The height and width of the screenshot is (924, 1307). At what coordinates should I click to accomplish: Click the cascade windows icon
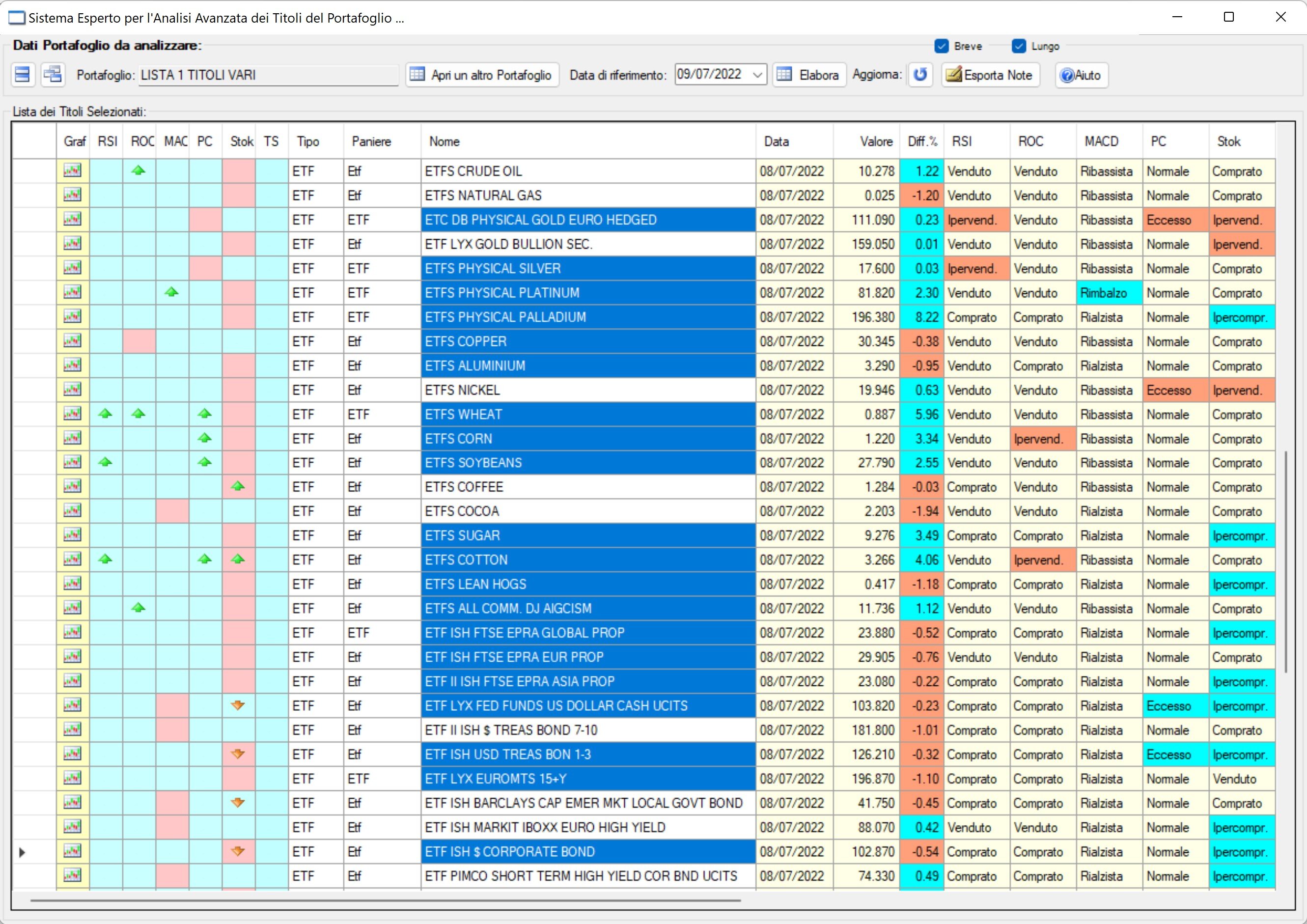53,75
